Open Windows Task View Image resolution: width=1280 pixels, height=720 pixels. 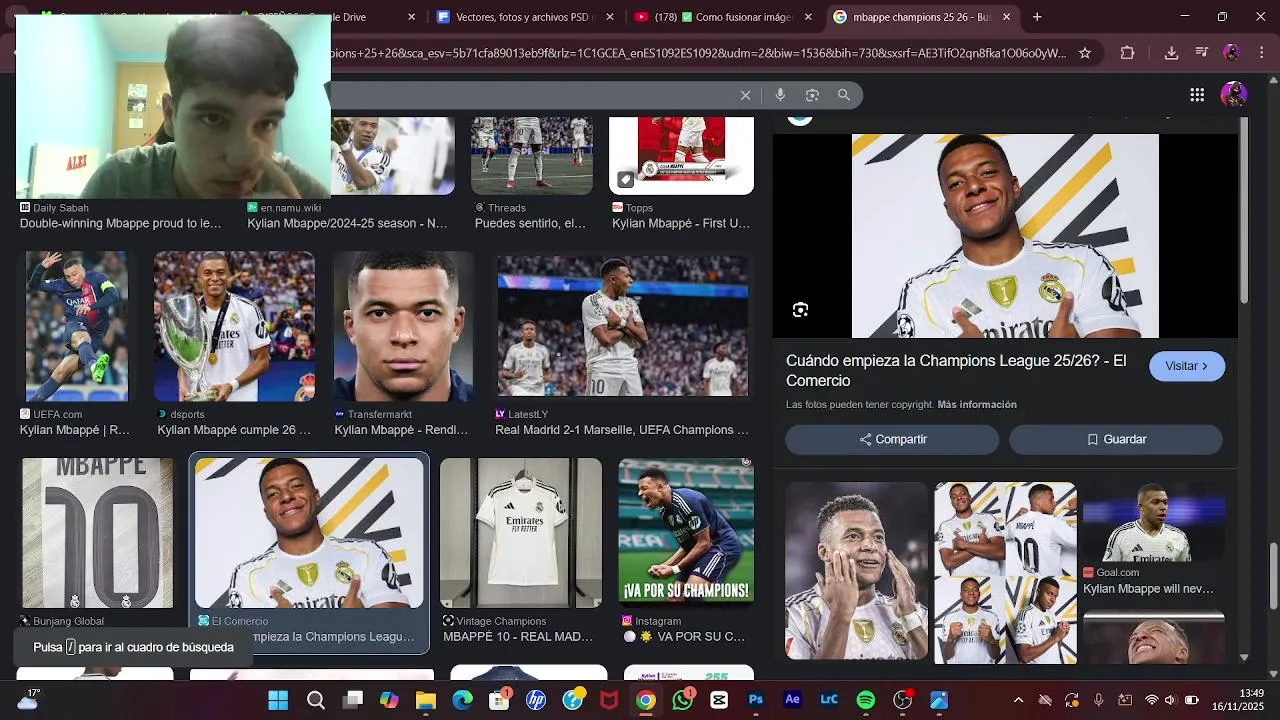[352, 700]
